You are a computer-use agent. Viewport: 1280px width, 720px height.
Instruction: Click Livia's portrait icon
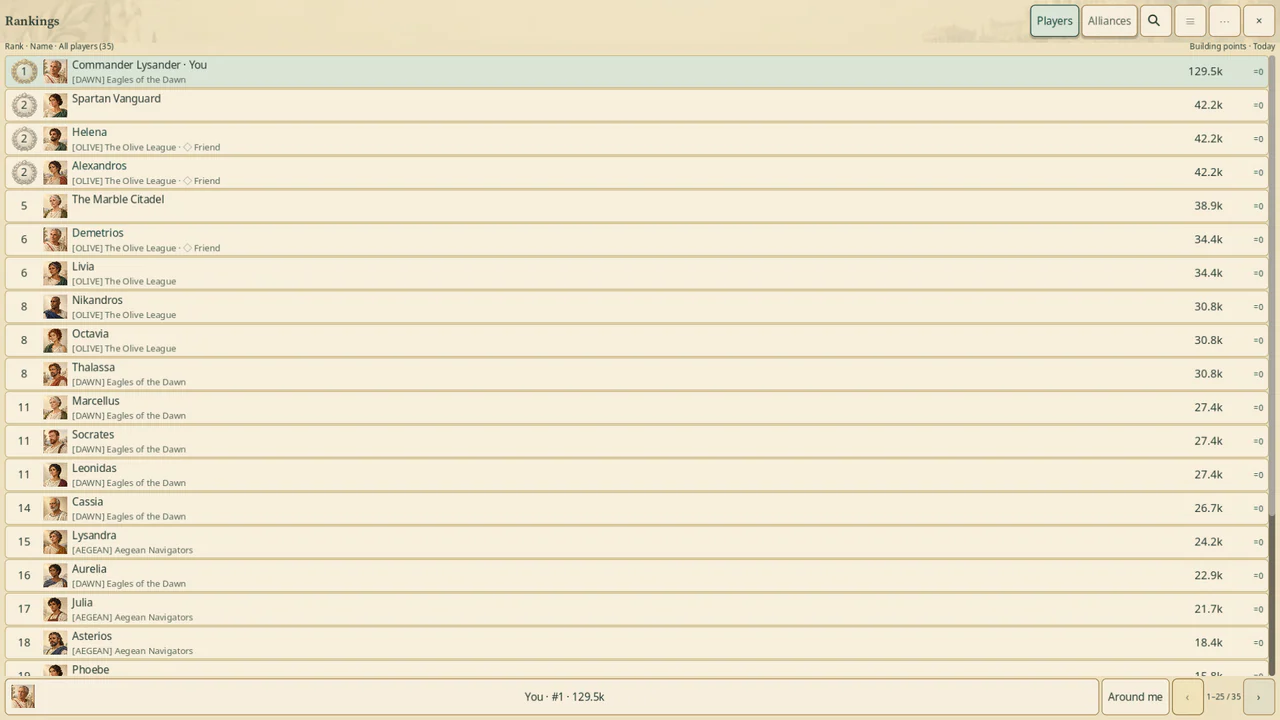click(55, 273)
